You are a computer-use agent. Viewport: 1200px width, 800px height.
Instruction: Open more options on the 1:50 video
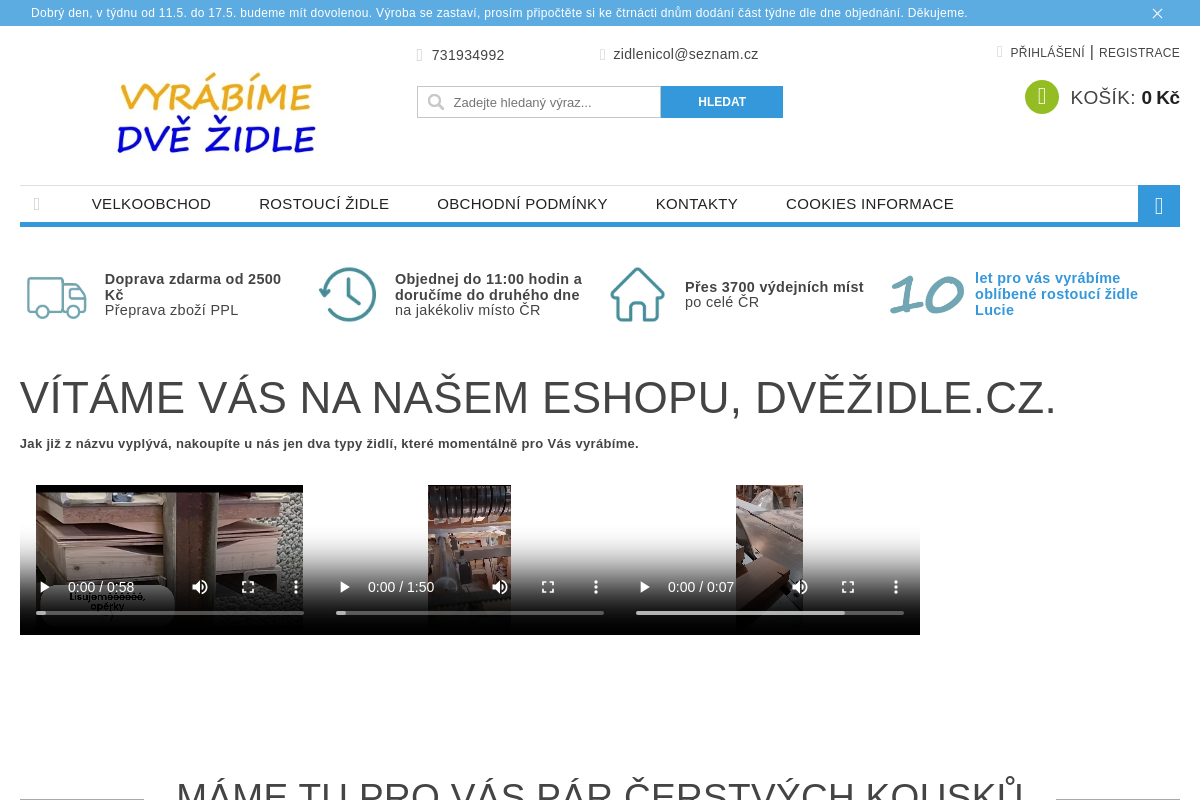pyautogui.click(x=596, y=587)
